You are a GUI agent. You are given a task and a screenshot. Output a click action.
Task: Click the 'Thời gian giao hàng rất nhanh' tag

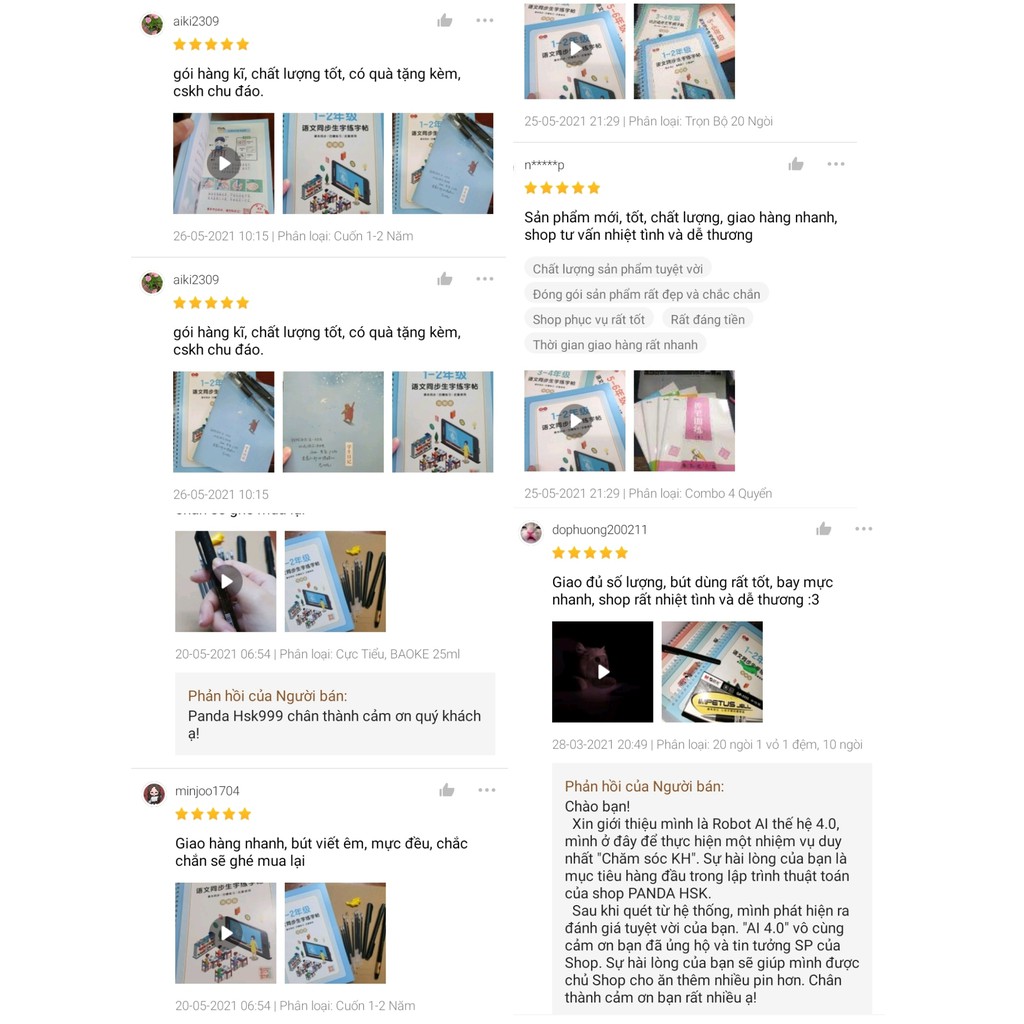[x=615, y=345]
